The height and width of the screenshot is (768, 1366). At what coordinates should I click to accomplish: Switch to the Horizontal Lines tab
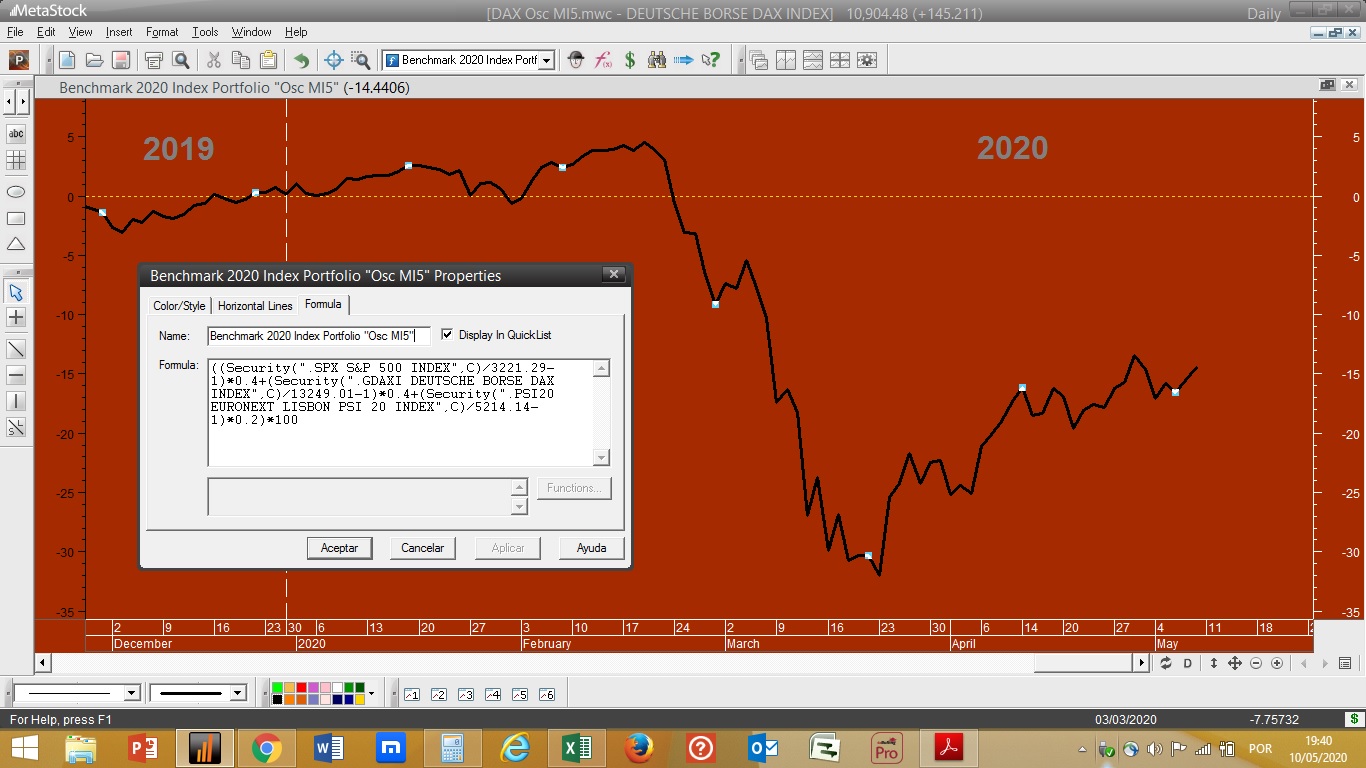coord(255,306)
